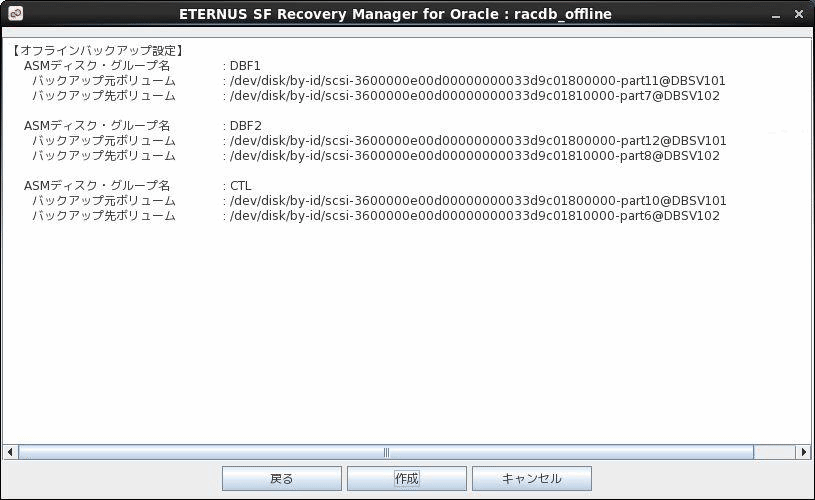The width and height of the screenshot is (815, 500).
Task: Click the バックアップ先ボリューム label under CTL
Action: 104,216
